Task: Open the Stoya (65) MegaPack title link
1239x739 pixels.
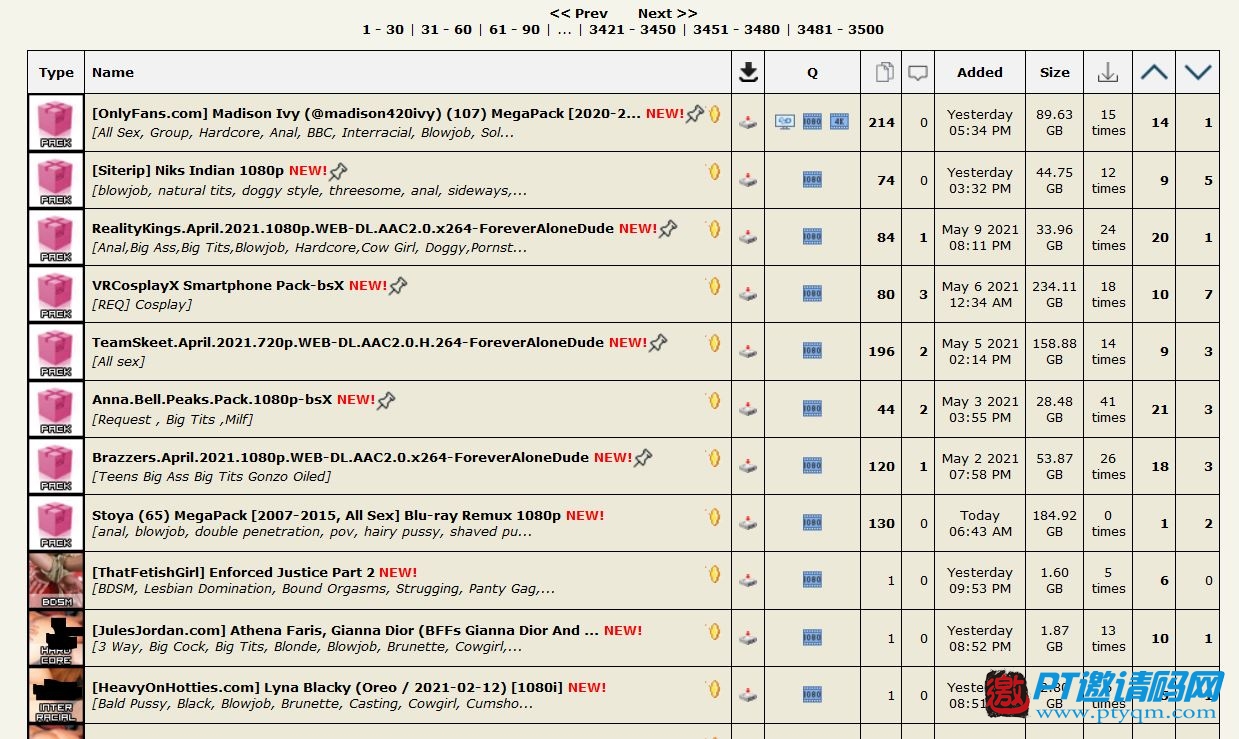Action: 326,516
